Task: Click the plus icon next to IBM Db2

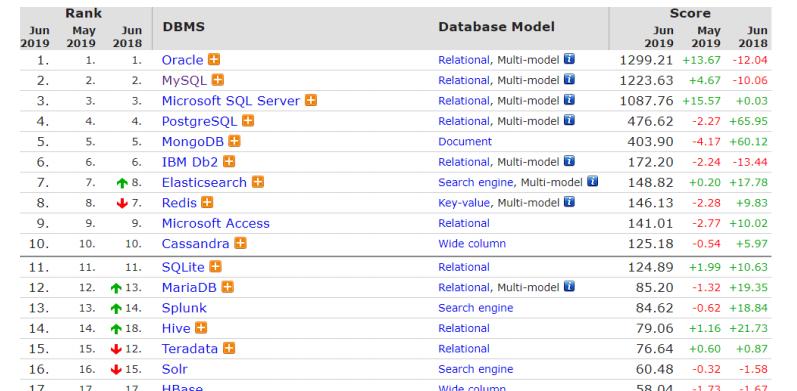Action: (x=229, y=162)
